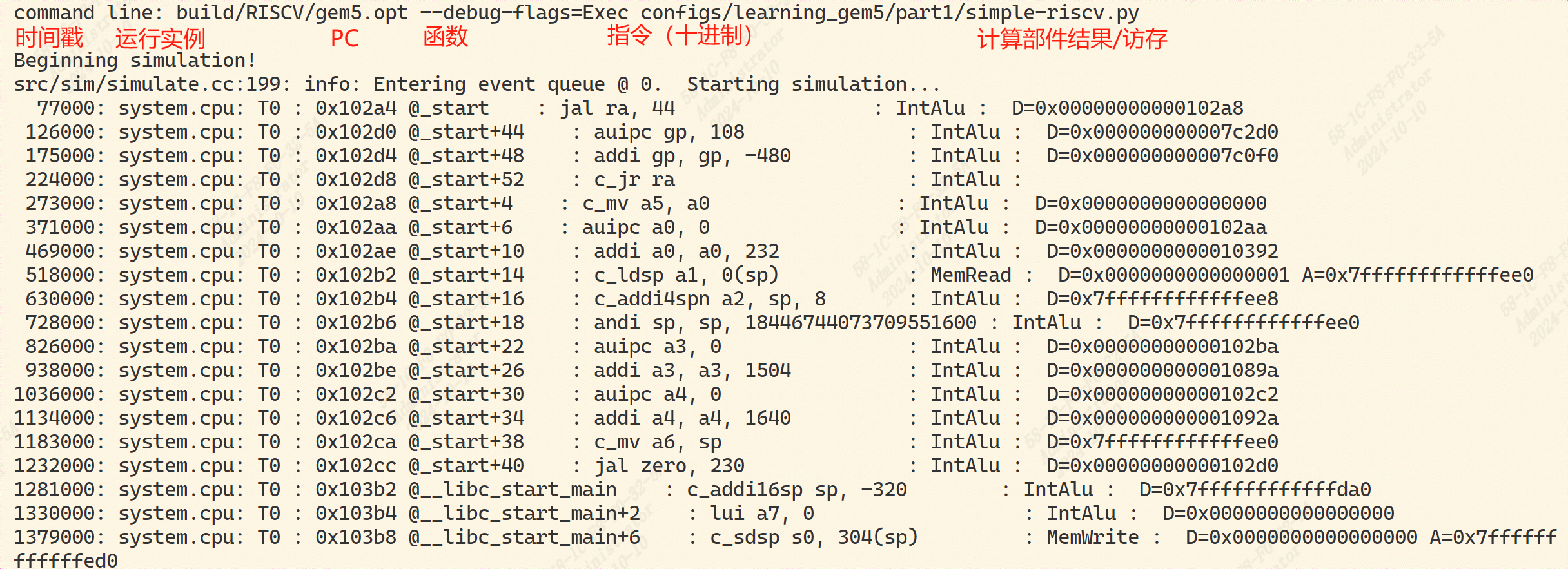Click the 'src/sim/simulate.cc:199' text
This screenshot has height=569, width=1568.
[148, 84]
